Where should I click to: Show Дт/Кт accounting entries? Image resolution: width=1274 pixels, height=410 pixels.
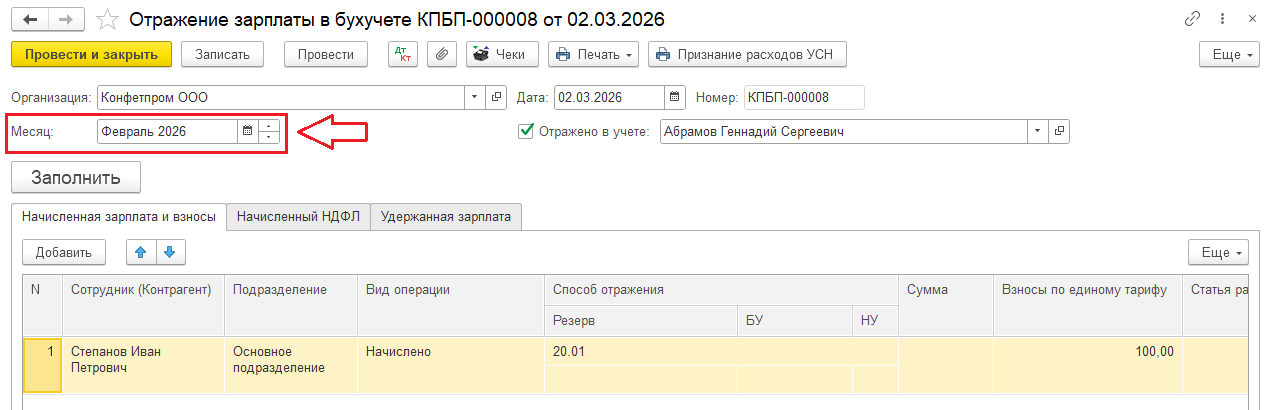point(403,54)
